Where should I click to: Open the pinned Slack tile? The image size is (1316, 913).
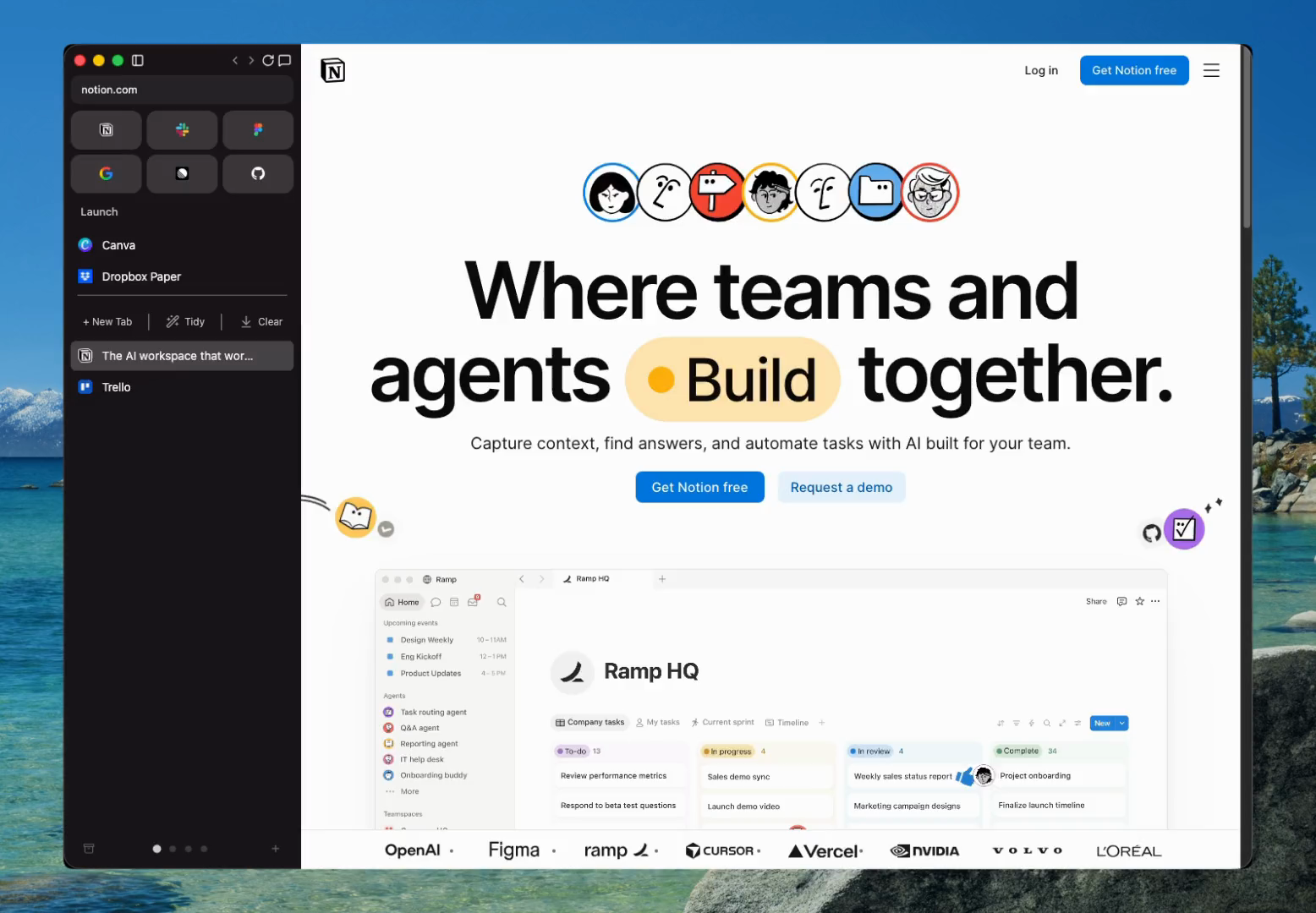pyautogui.click(x=182, y=130)
